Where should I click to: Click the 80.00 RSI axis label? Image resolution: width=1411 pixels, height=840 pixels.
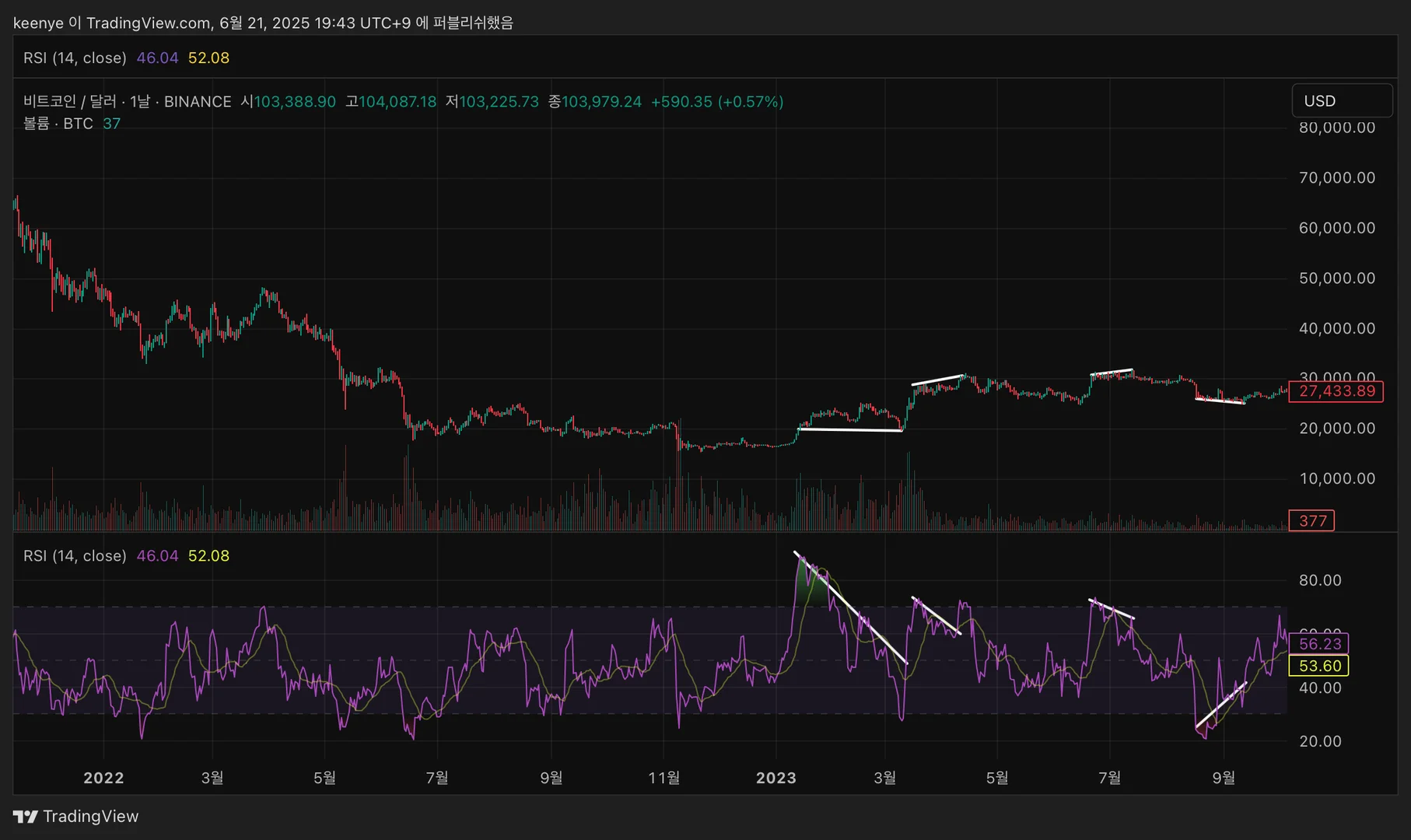(x=1320, y=580)
